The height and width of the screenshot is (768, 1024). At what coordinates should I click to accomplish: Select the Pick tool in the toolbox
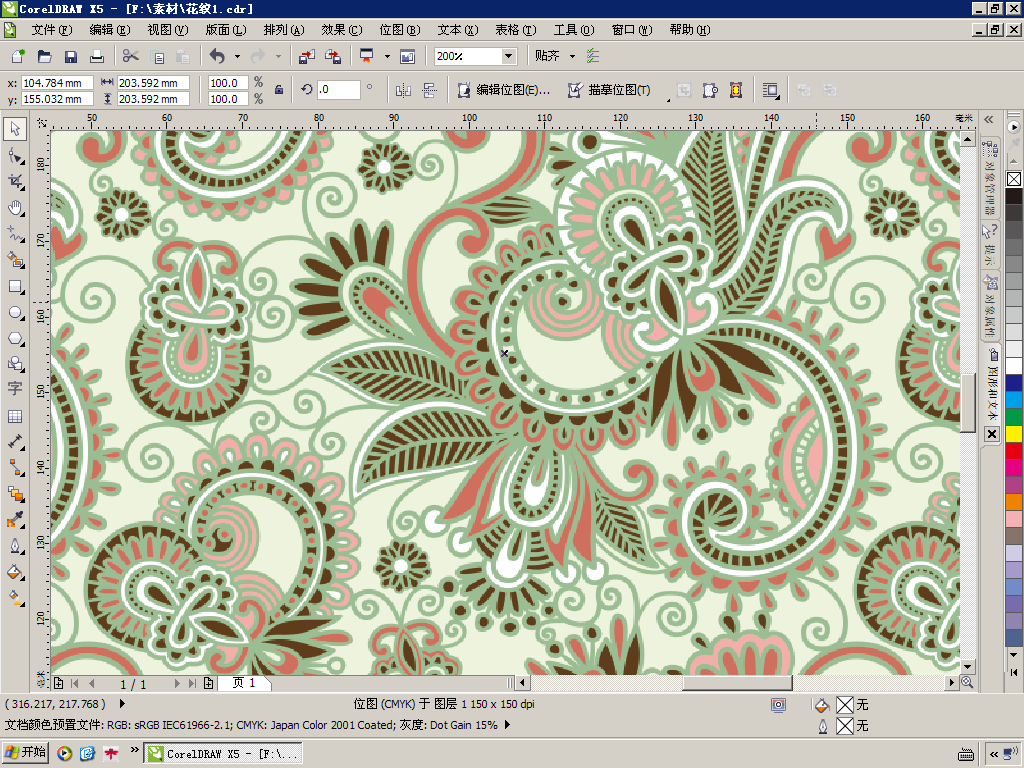pos(15,129)
